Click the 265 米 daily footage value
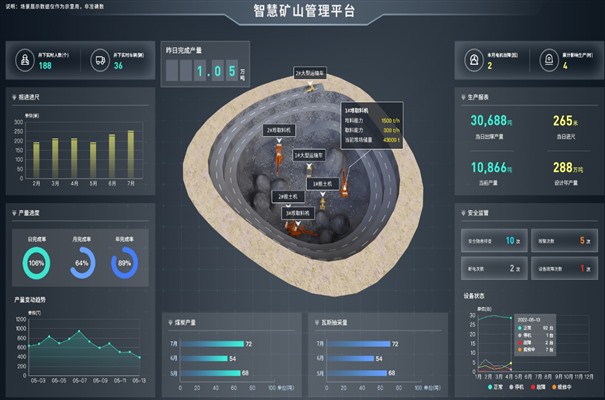Screen dimensions: 605x400 pyautogui.click(x=566, y=121)
